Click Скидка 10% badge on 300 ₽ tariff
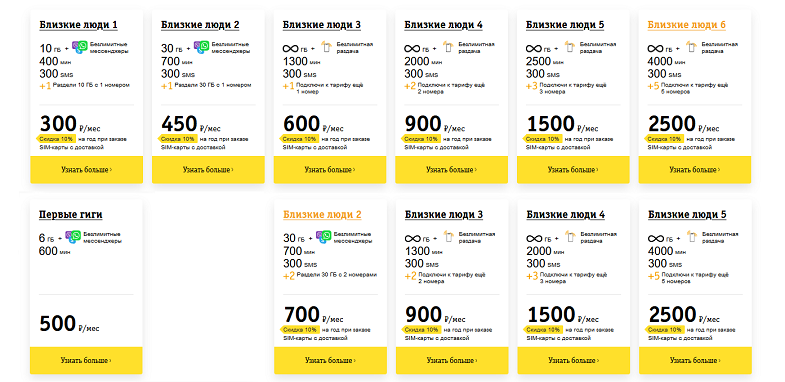 (x=55, y=139)
